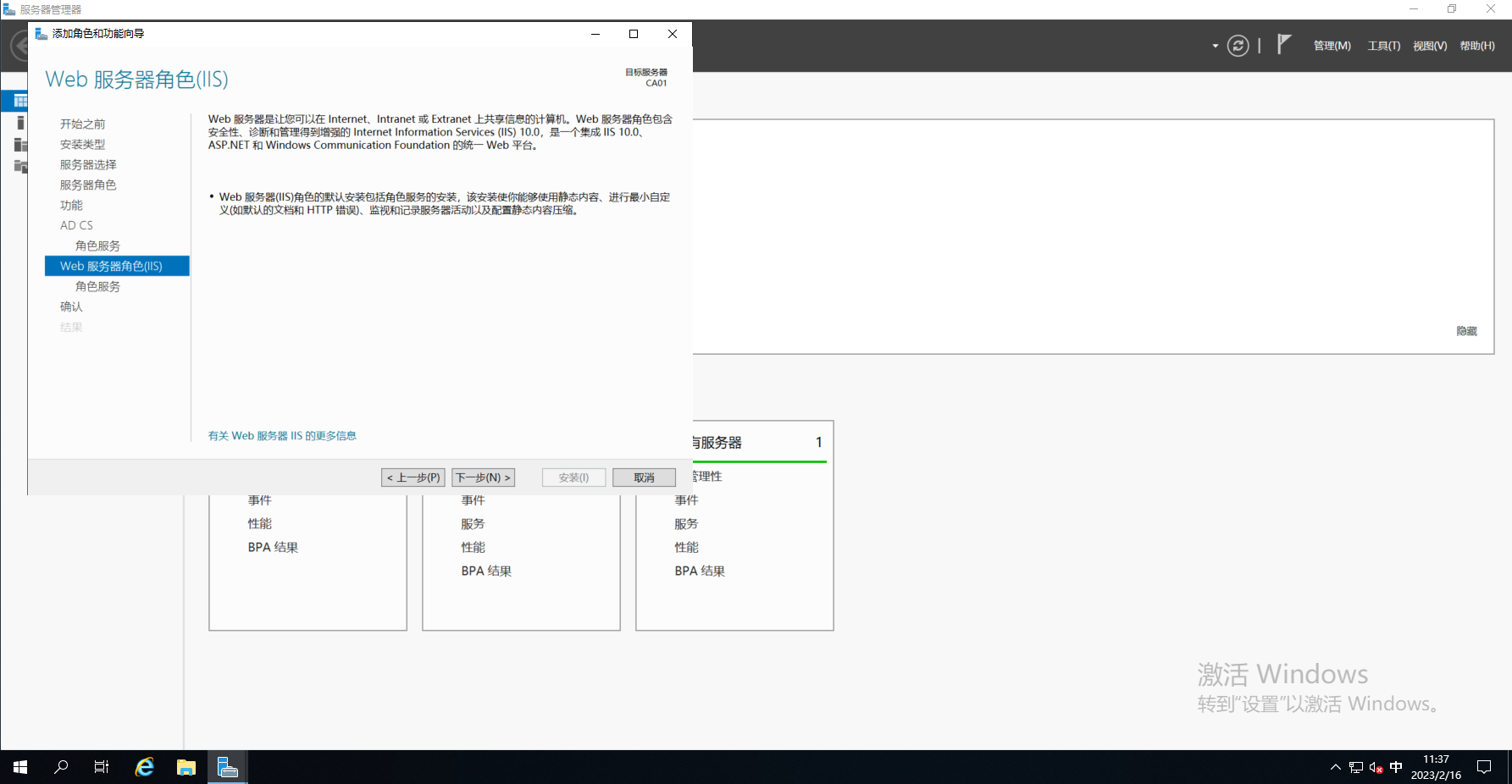Viewport: 1512px width, 784px height.
Task: Click the Server Manager taskbar icon
Action: (x=227, y=767)
